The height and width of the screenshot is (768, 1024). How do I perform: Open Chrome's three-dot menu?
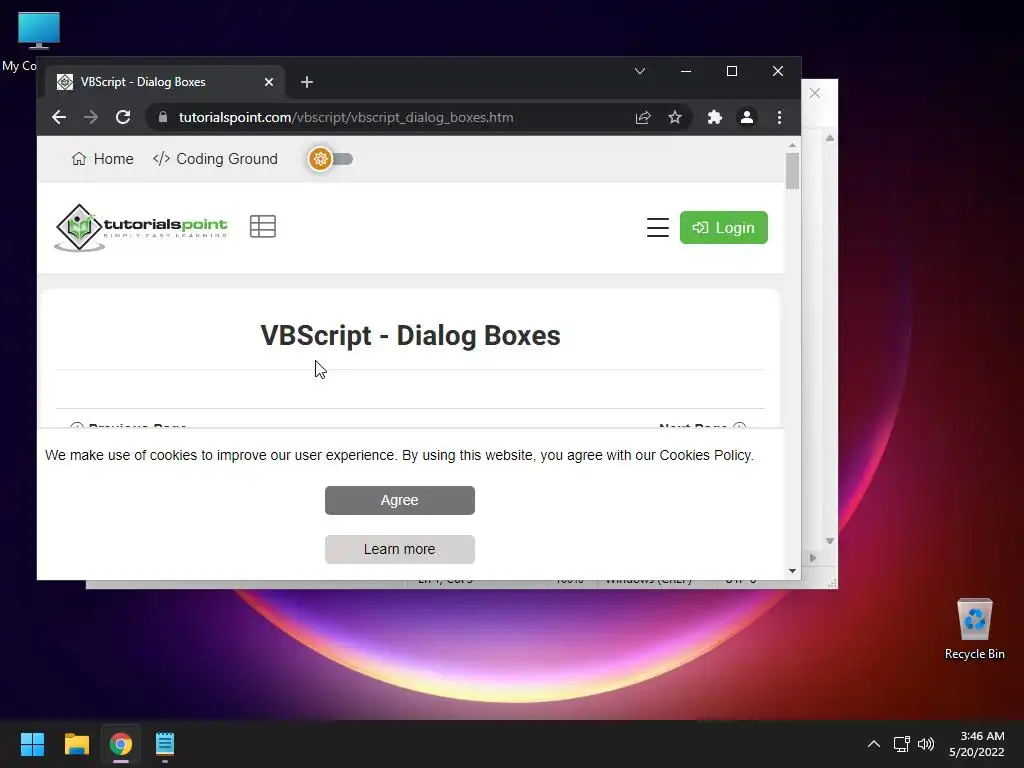click(779, 118)
